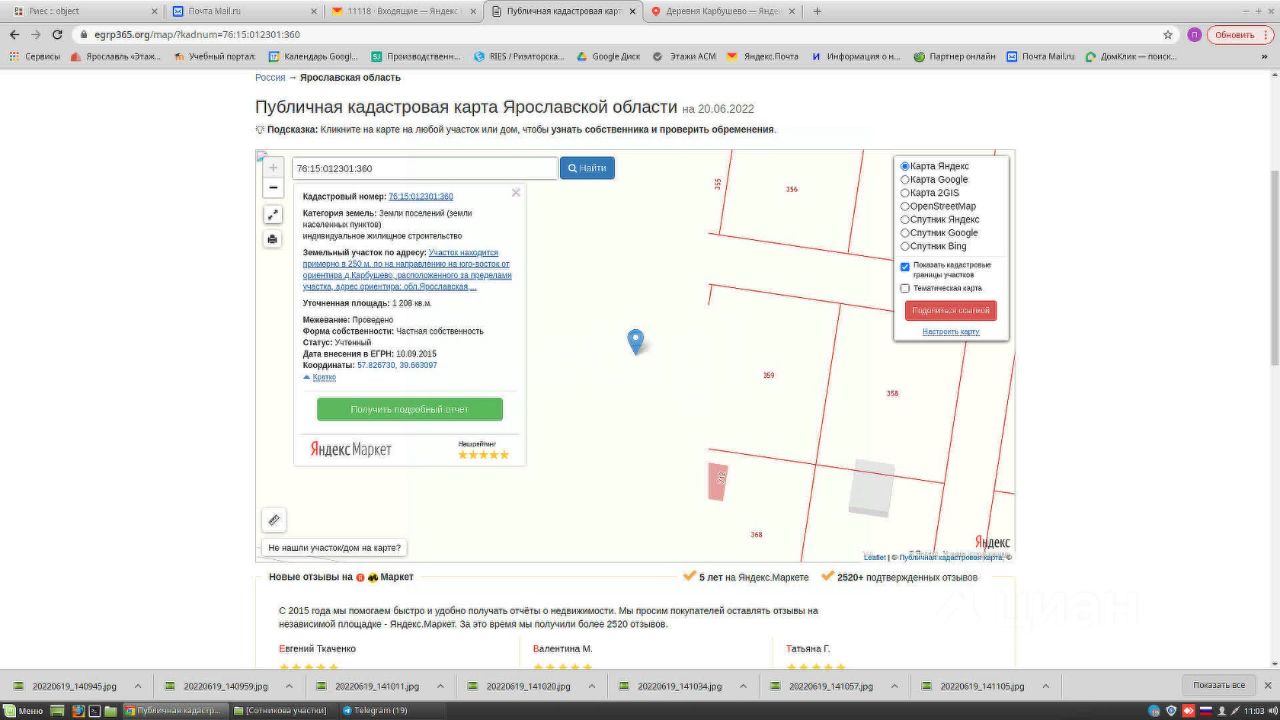Image resolution: width=1280 pixels, height=720 pixels.
Task: Open ДомКлик bookmark
Action: (x=1130, y=56)
